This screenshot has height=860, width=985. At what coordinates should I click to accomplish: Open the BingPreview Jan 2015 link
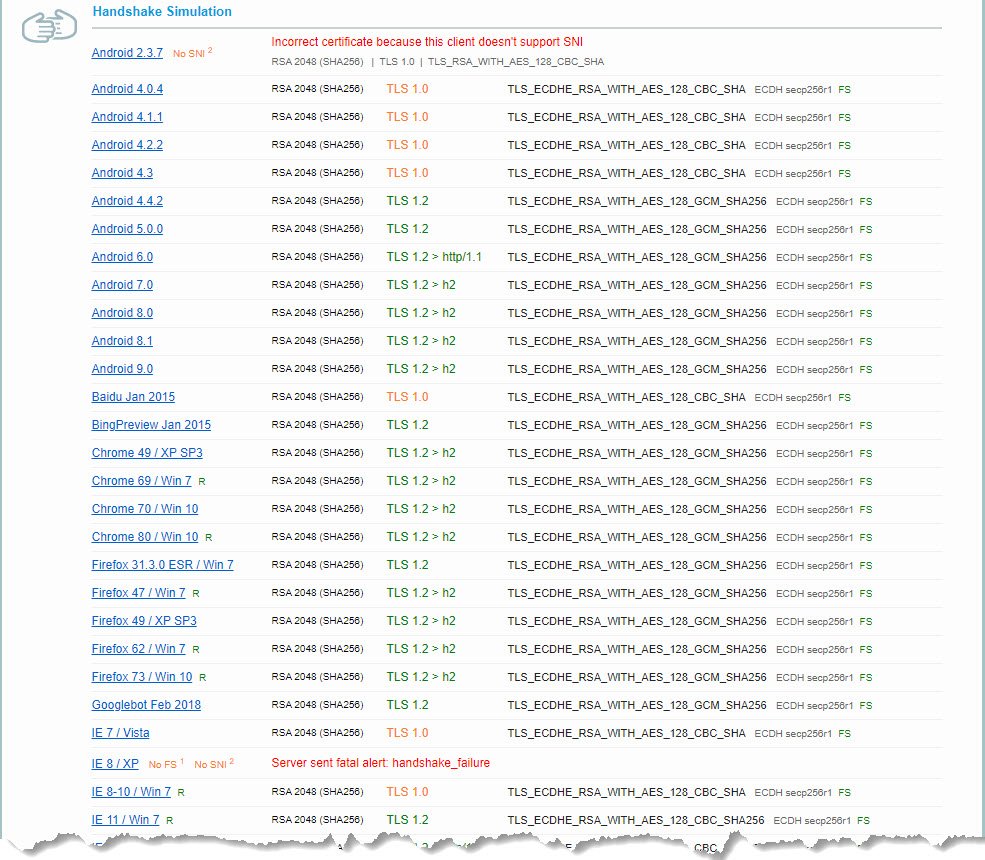pyautogui.click(x=151, y=425)
